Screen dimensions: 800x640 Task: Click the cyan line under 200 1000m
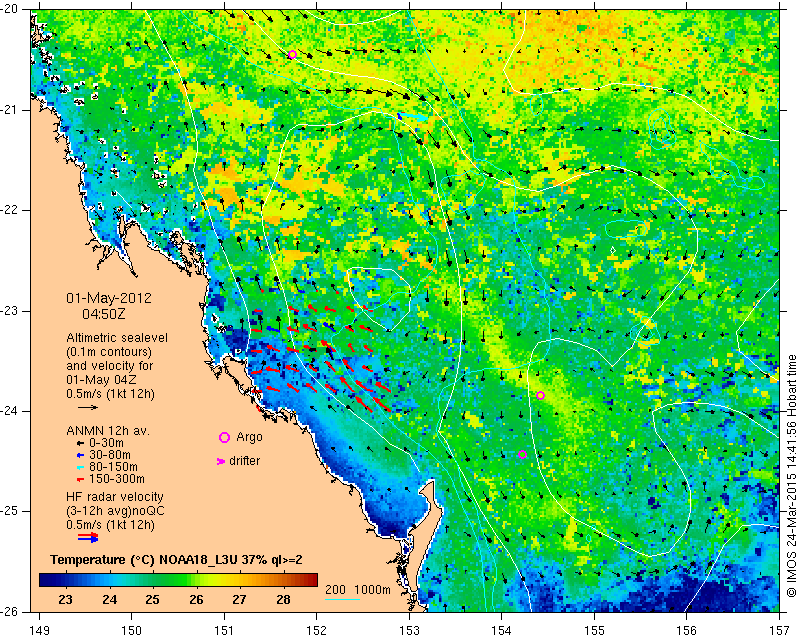coord(342,599)
